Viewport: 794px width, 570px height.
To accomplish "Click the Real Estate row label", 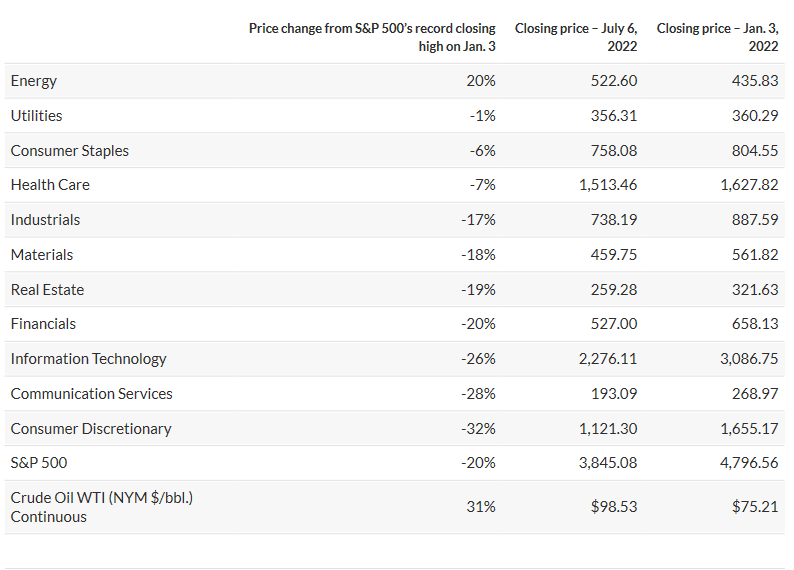I will [47, 290].
